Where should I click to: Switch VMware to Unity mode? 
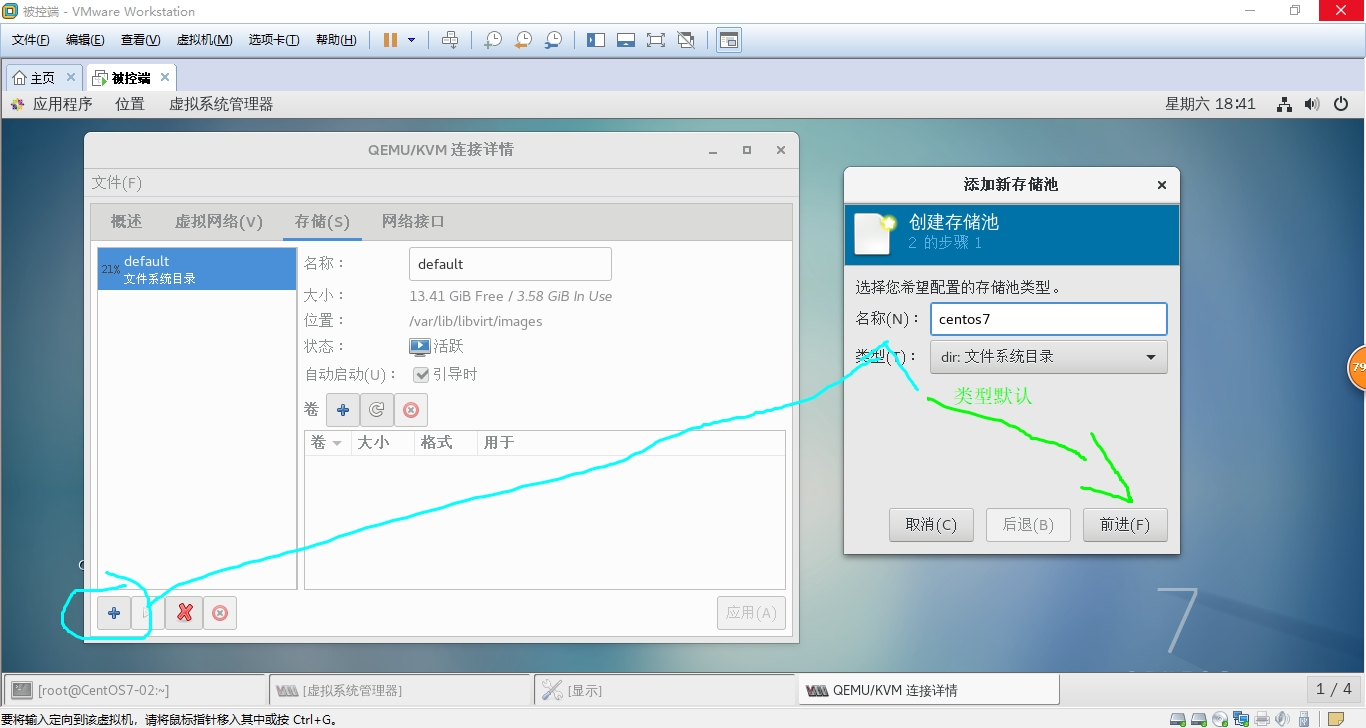686,40
